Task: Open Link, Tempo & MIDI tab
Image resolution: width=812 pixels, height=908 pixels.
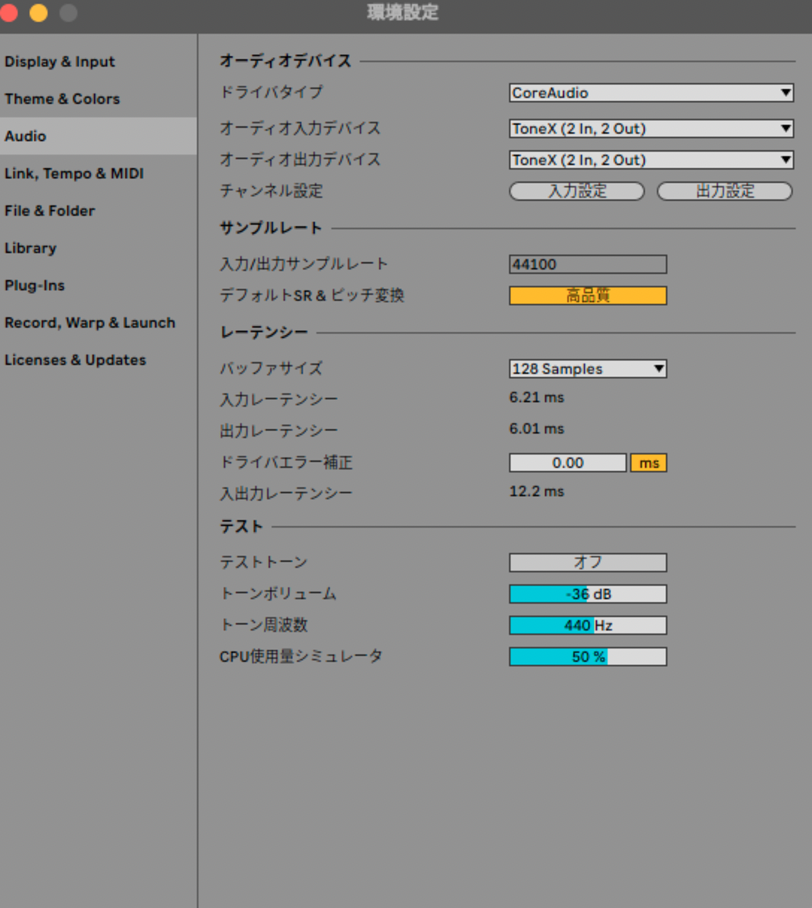Action: [74, 174]
